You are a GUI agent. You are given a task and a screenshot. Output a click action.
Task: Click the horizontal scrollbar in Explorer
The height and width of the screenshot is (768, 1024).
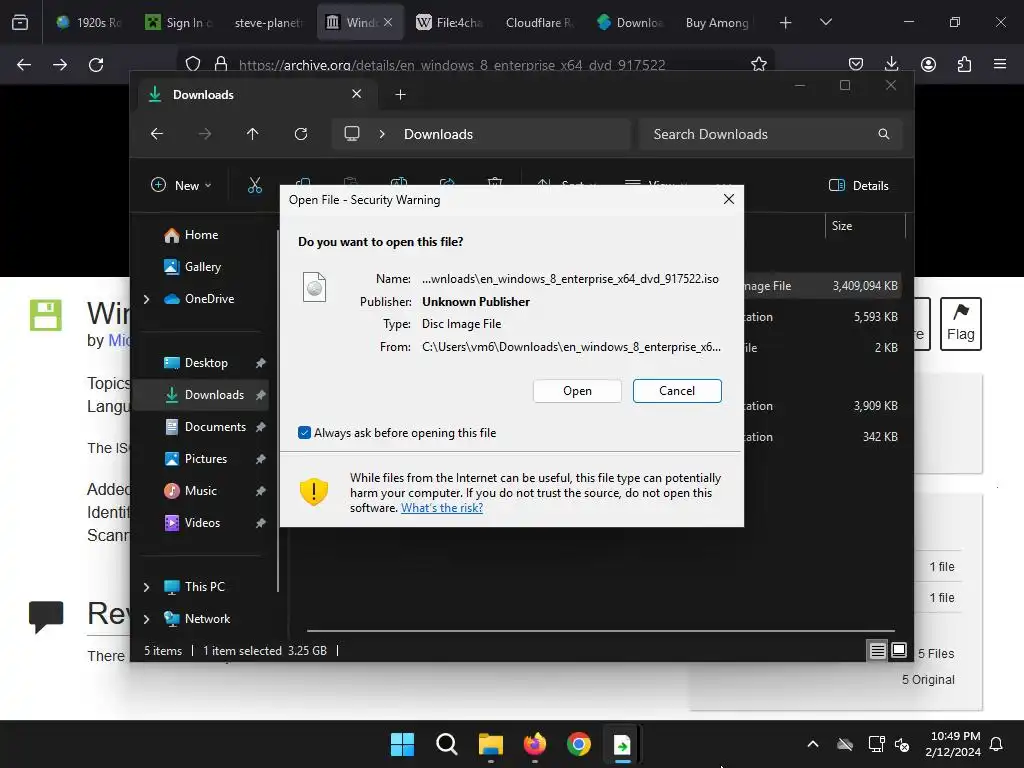(600, 631)
